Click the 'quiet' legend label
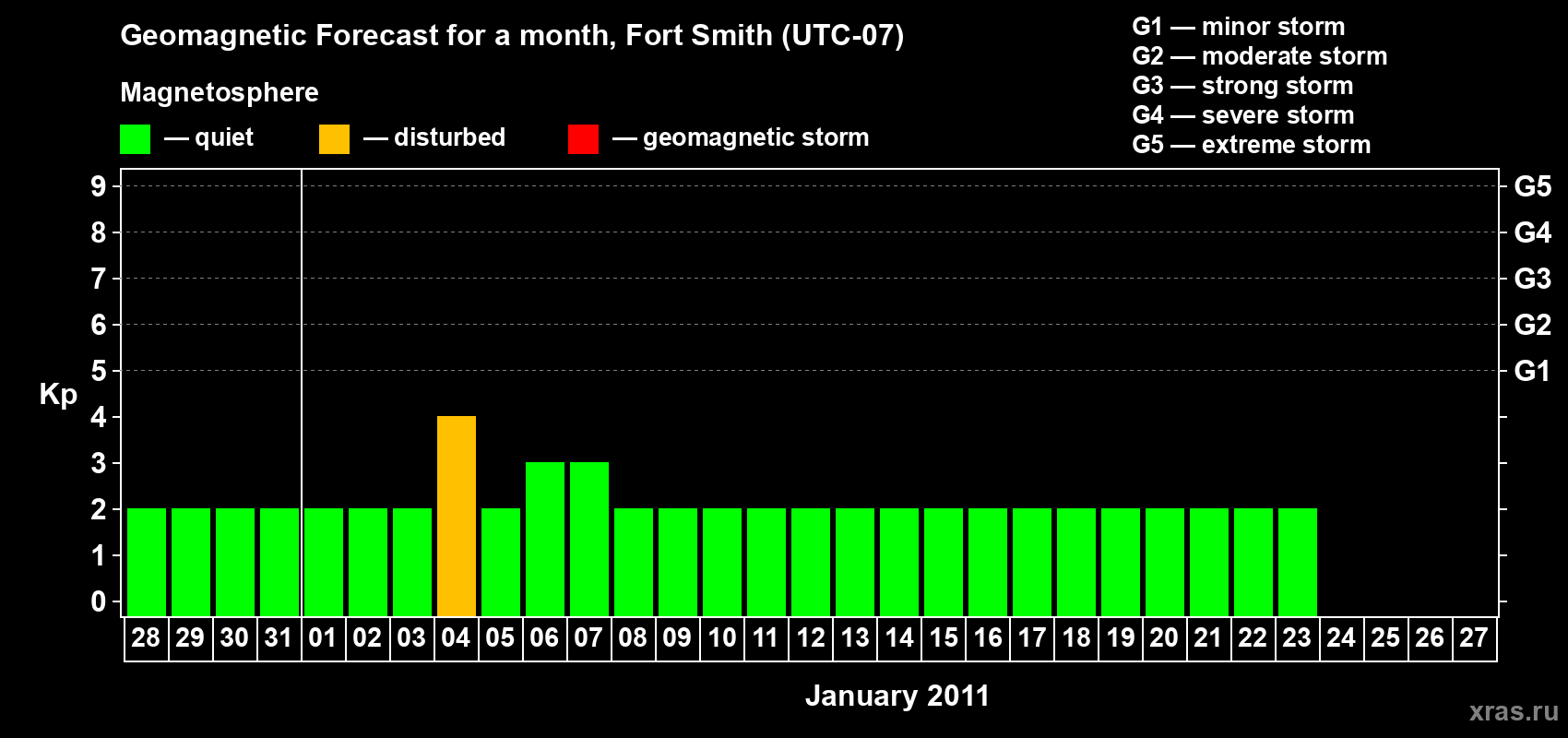Viewport: 1568px width, 738px height. pyautogui.click(x=224, y=137)
